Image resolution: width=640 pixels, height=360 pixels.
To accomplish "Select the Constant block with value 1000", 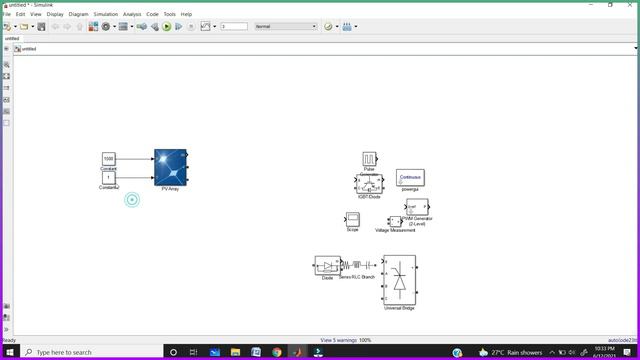I will click(109, 159).
